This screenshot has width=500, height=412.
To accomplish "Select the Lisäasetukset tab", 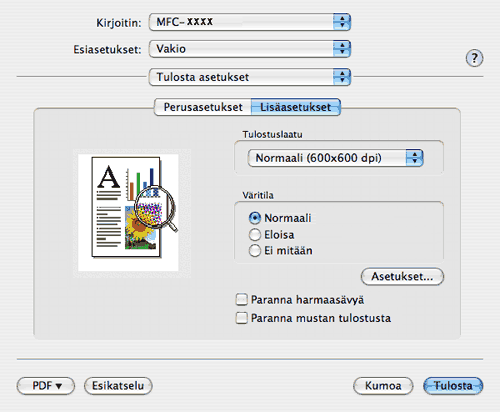I will [296, 107].
